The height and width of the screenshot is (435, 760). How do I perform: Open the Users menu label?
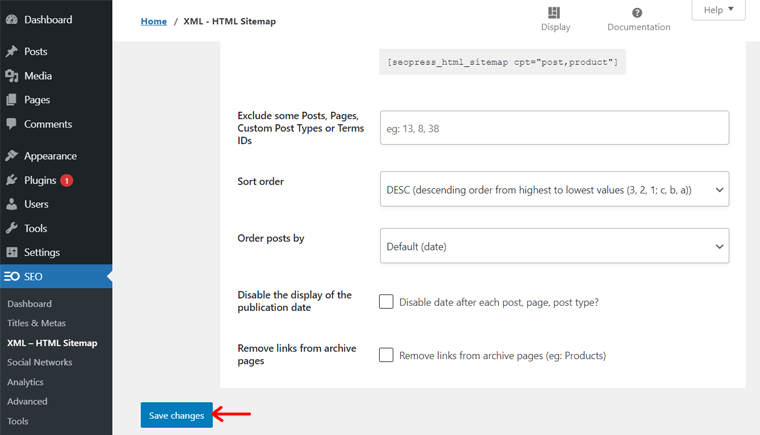(x=36, y=204)
